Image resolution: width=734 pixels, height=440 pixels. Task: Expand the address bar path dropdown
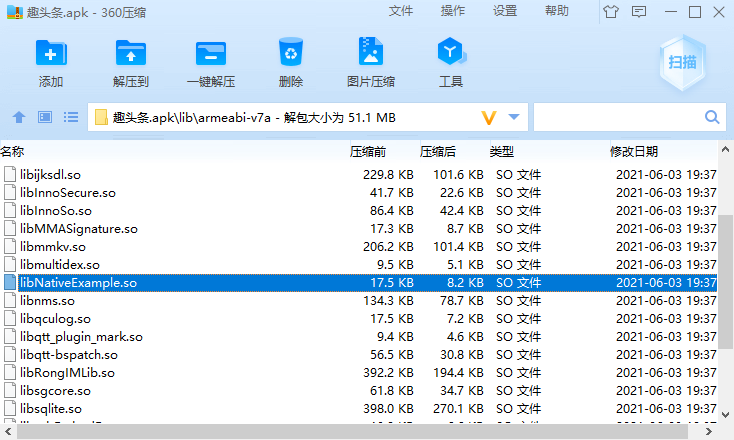514,117
